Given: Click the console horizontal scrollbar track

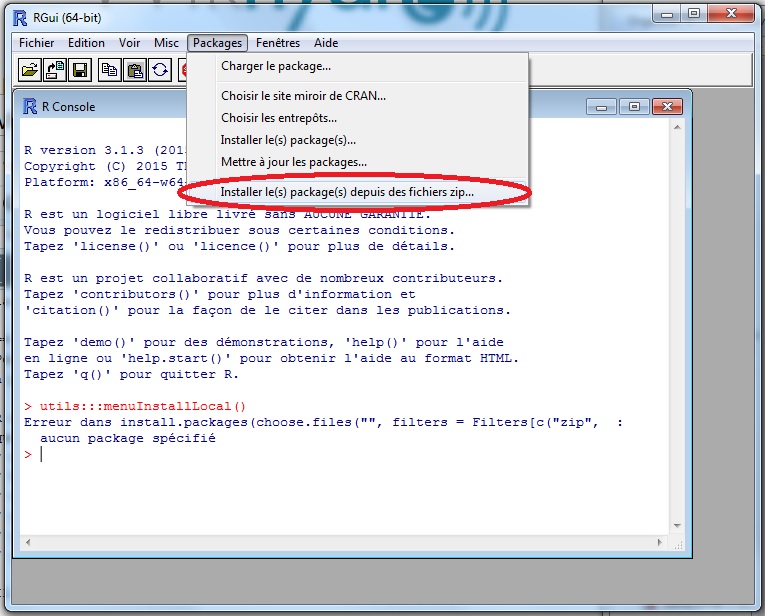Looking at the screenshot, I should point(344,542).
